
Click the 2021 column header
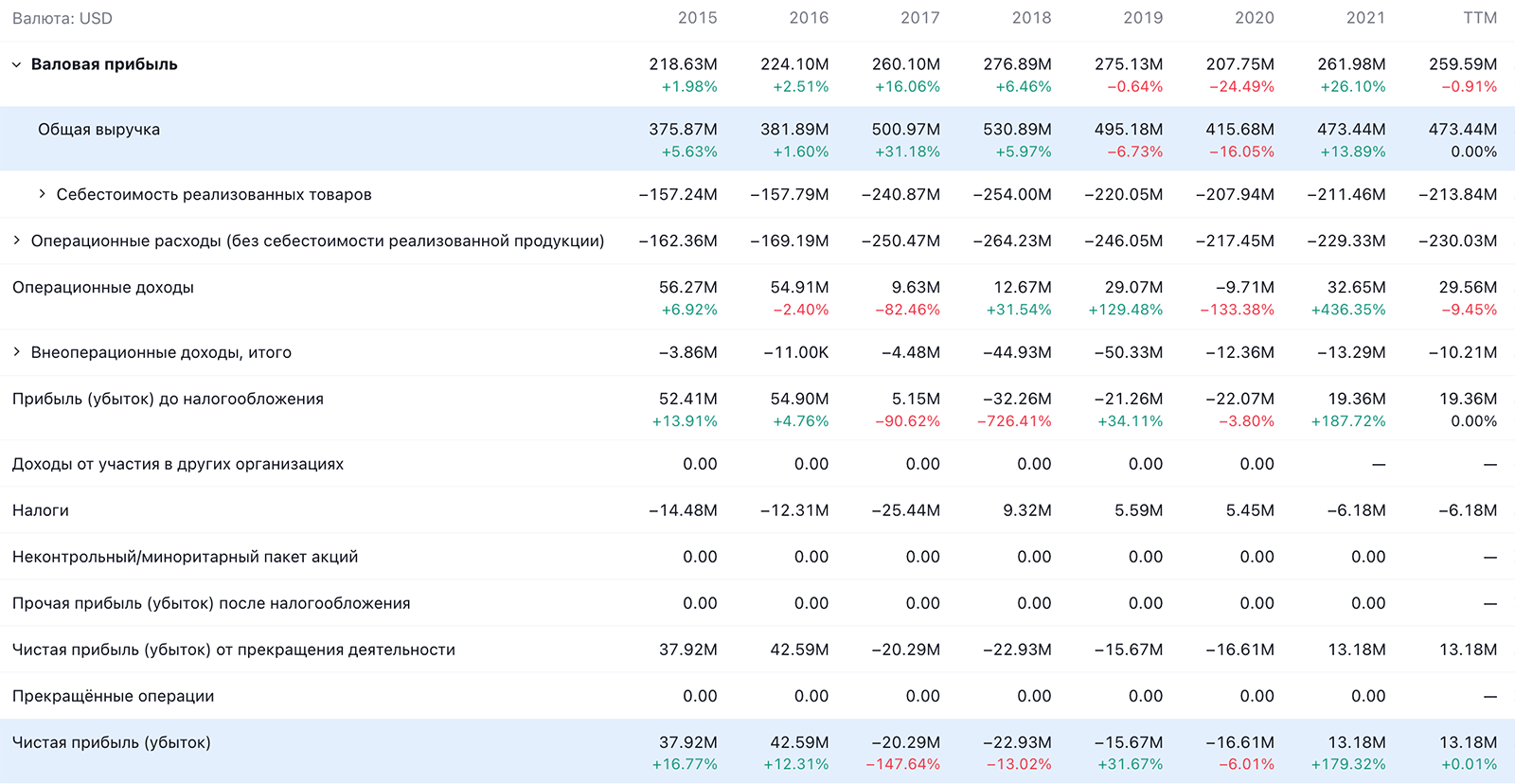1366,18
